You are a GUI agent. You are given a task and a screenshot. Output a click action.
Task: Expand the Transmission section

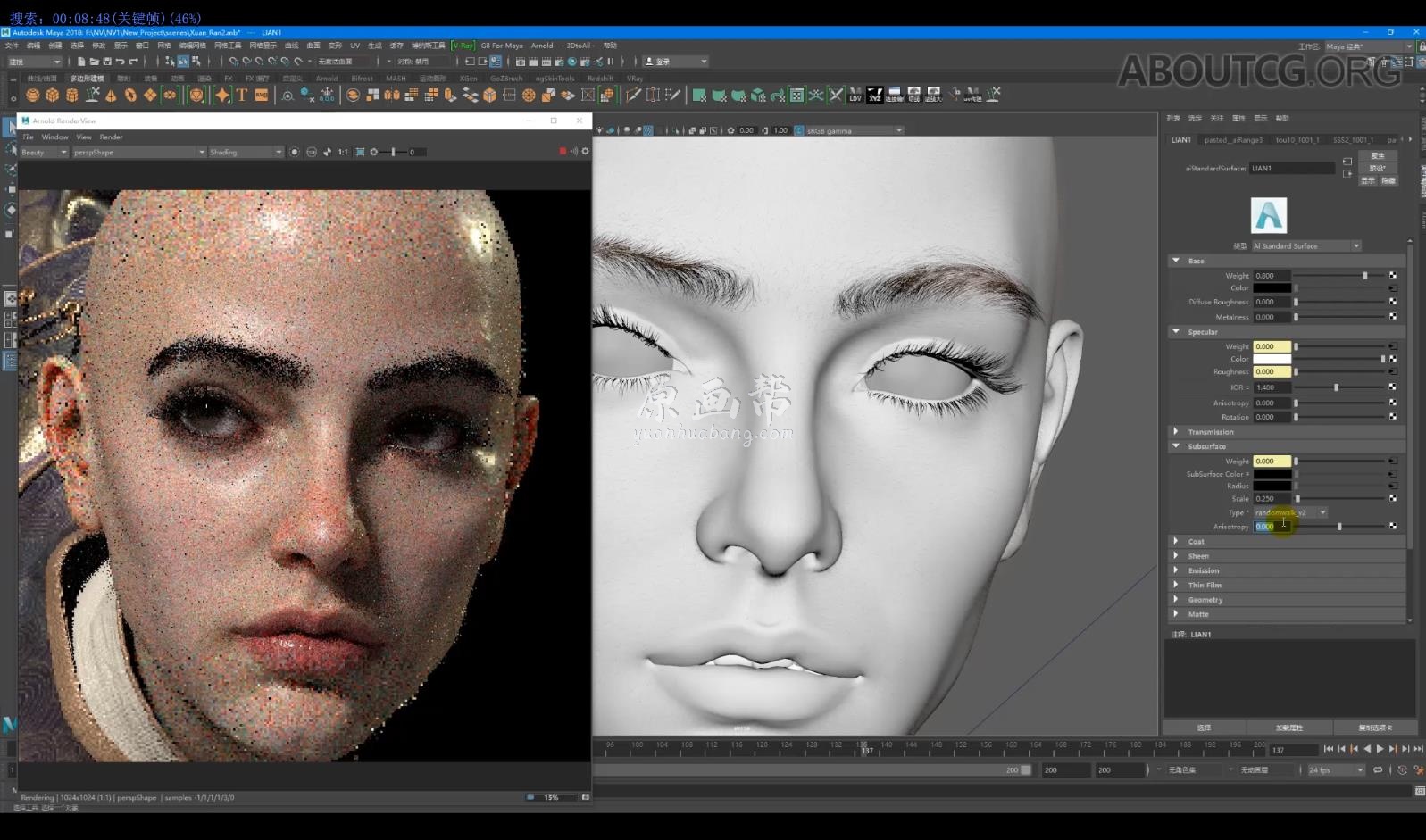tap(1175, 432)
